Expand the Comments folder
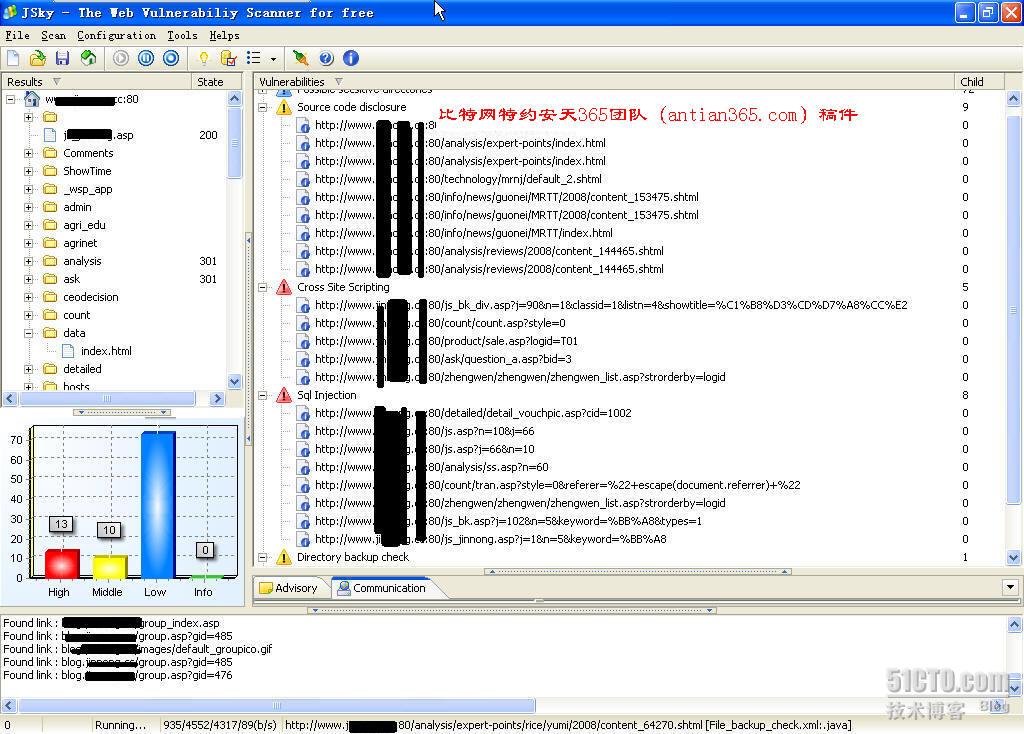This screenshot has width=1024, height=734. 28,153
